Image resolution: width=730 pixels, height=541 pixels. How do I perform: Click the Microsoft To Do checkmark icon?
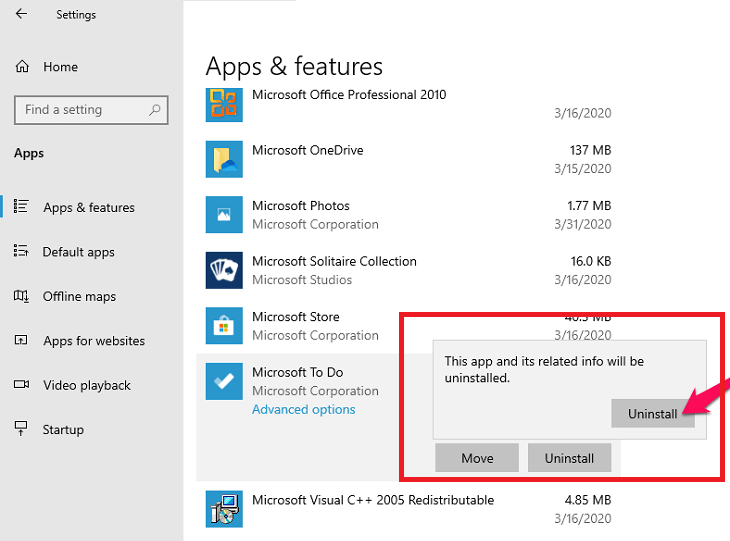click(x=224, y=381)
